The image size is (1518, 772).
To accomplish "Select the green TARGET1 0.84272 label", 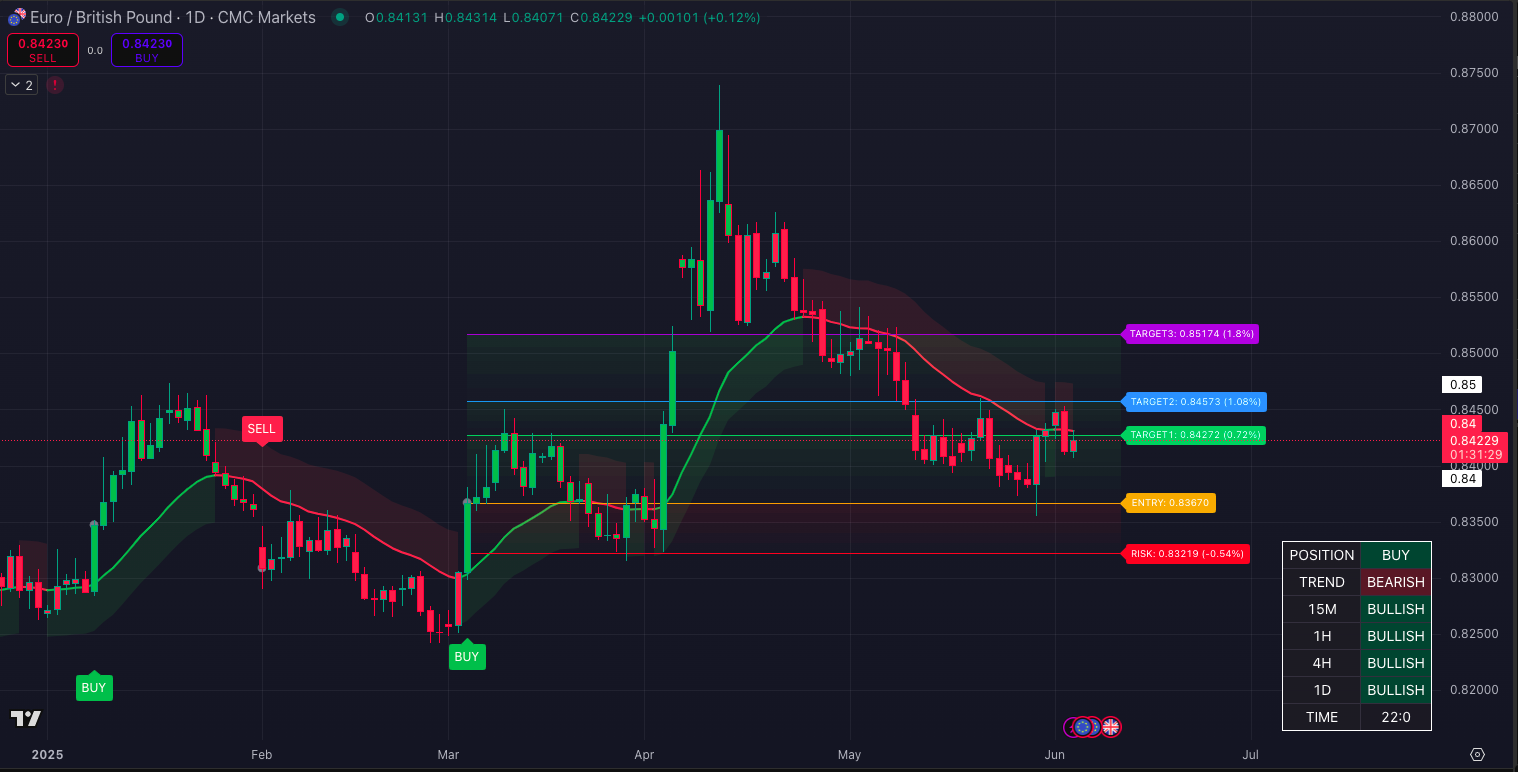I will [1195, 436].
